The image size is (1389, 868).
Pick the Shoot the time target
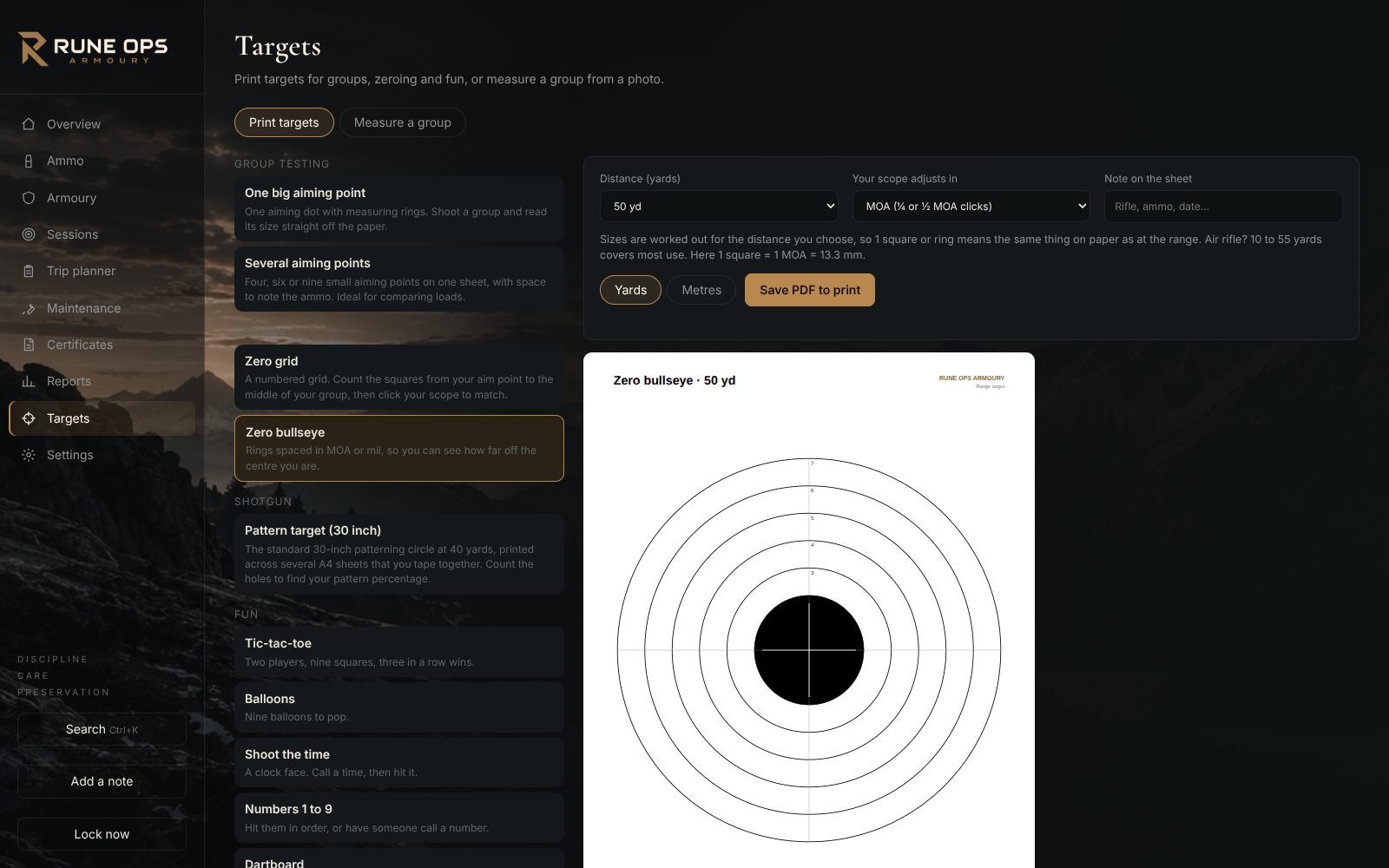point(399,763)
